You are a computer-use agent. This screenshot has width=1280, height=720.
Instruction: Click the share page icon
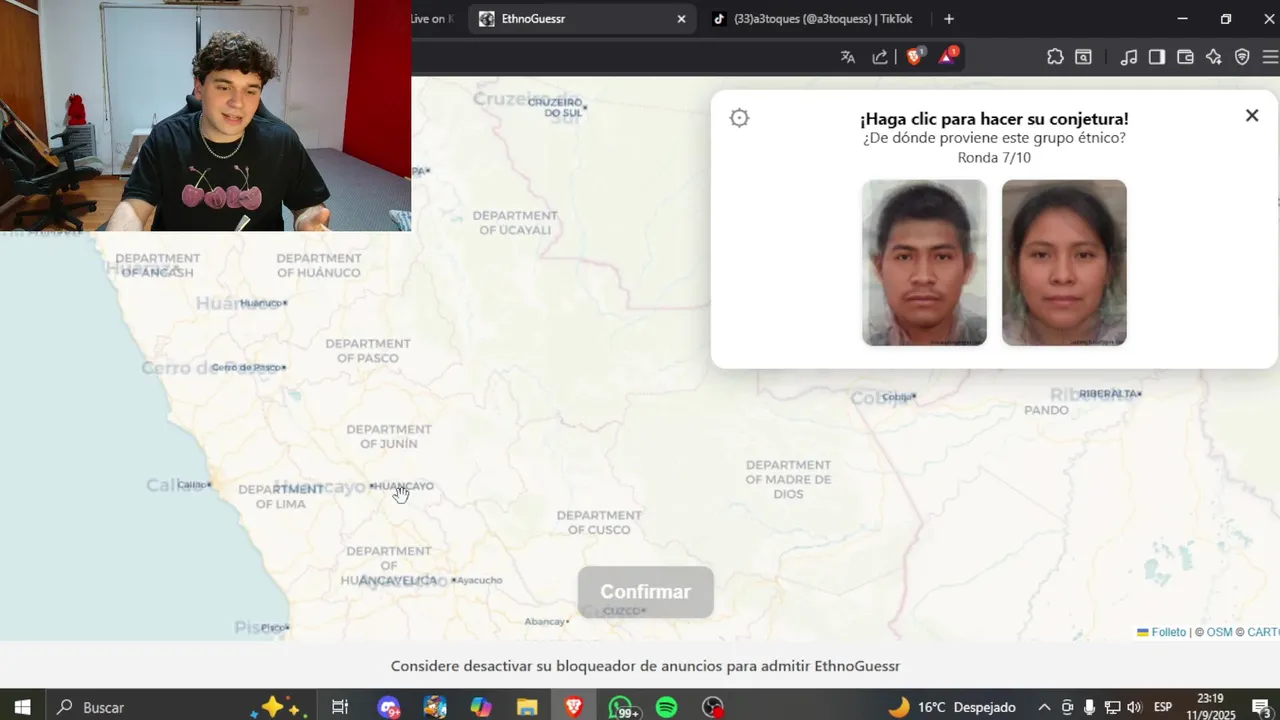pos(880,57)
